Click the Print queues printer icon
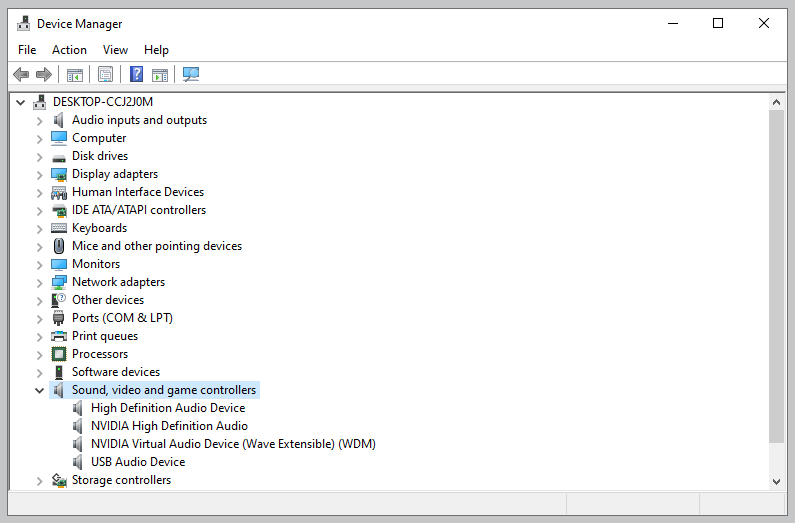Viewport: 795px width, 523px height. point(59,336)
